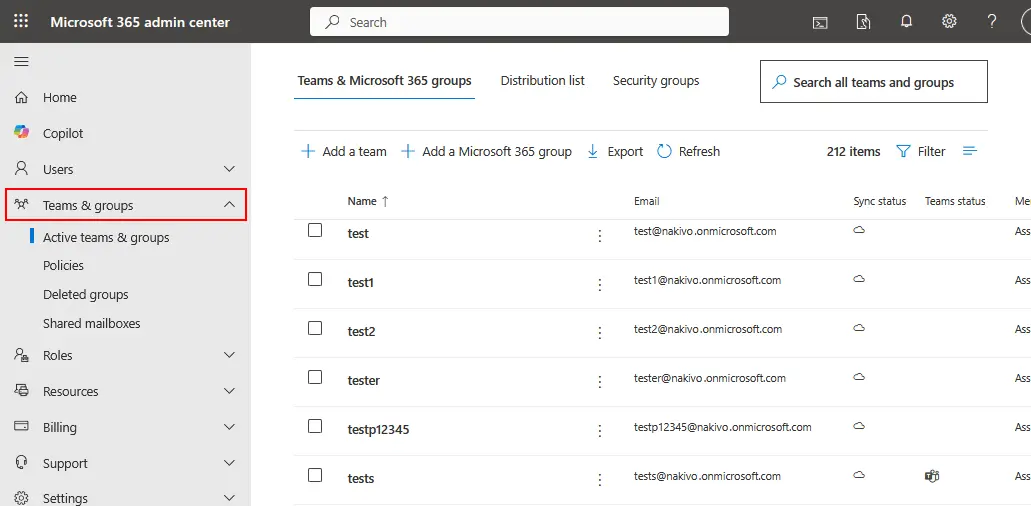Open the list view options icon
This screenshot has width=1031, height=506.
(x=970, y=151)
